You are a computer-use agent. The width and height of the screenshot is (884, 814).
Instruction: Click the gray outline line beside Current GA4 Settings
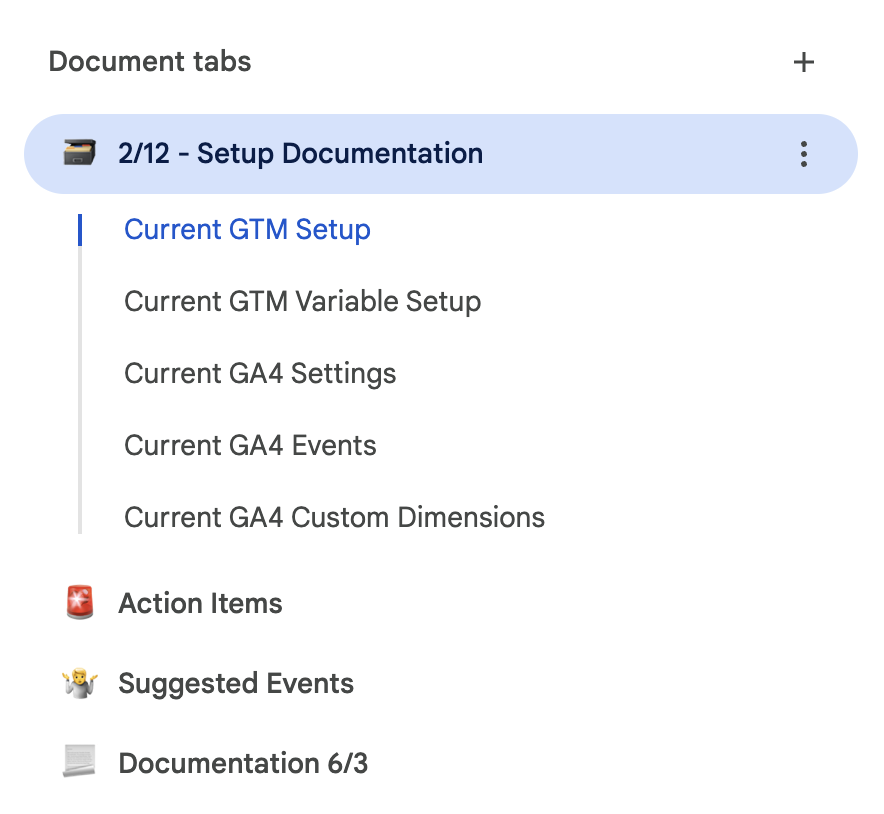(80, 374)
